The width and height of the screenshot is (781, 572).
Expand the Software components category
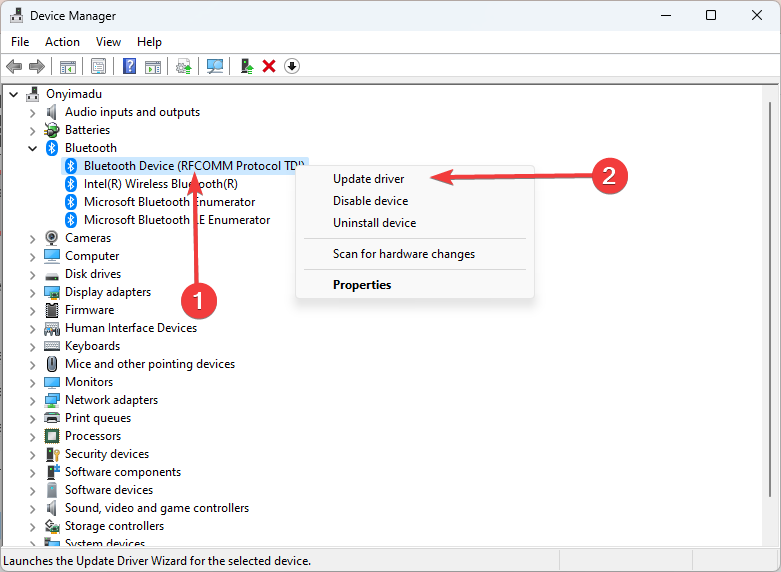point(32,473)
